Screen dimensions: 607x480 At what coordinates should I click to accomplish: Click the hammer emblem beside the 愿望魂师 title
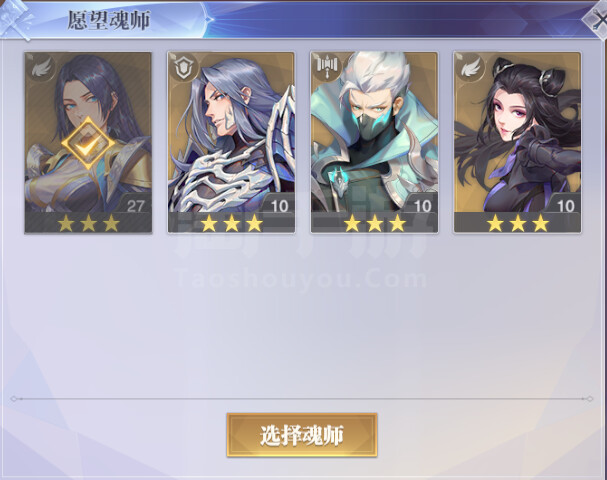pos(16,20)
